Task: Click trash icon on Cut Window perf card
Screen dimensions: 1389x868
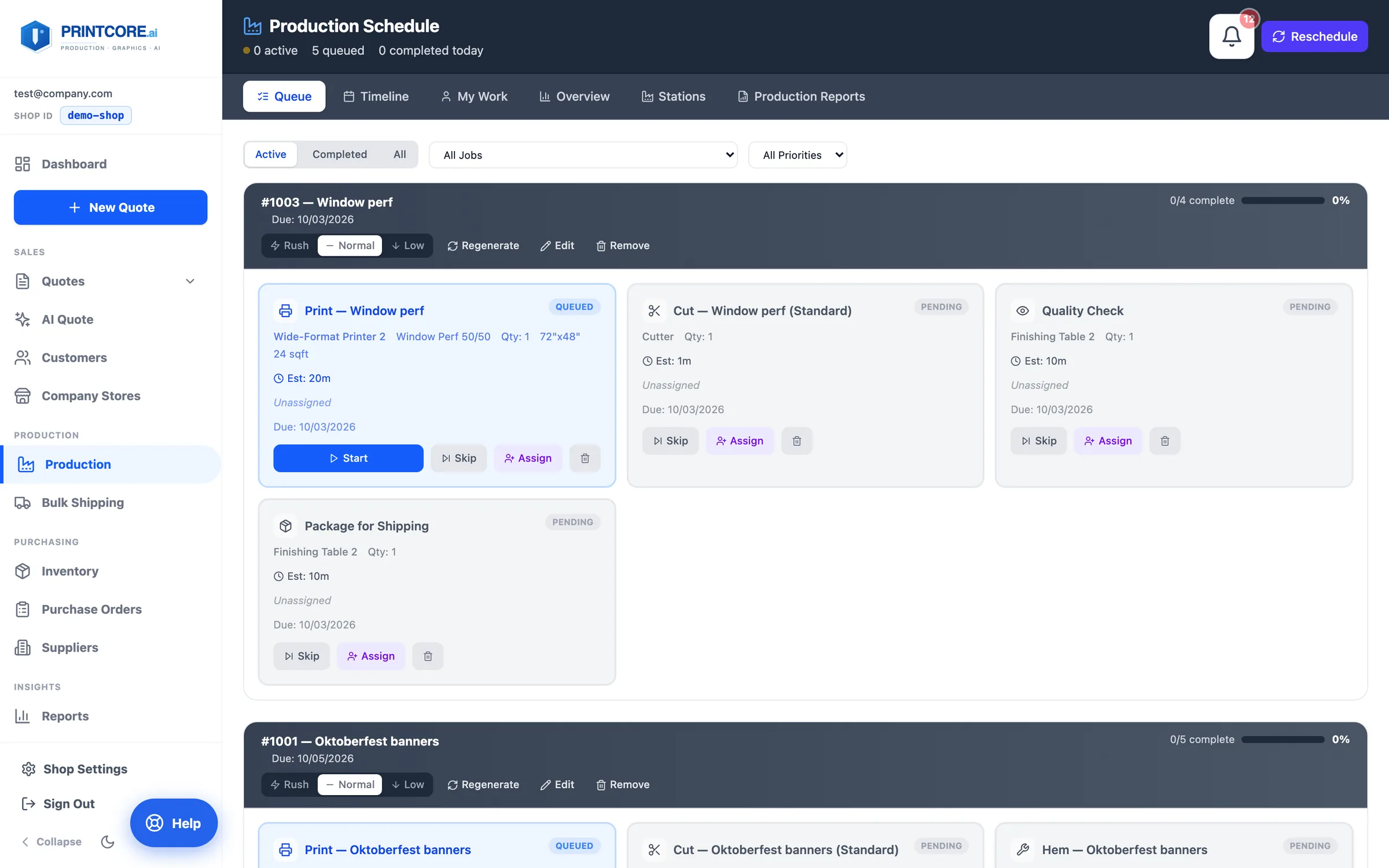Action: [x=796, y=441]
